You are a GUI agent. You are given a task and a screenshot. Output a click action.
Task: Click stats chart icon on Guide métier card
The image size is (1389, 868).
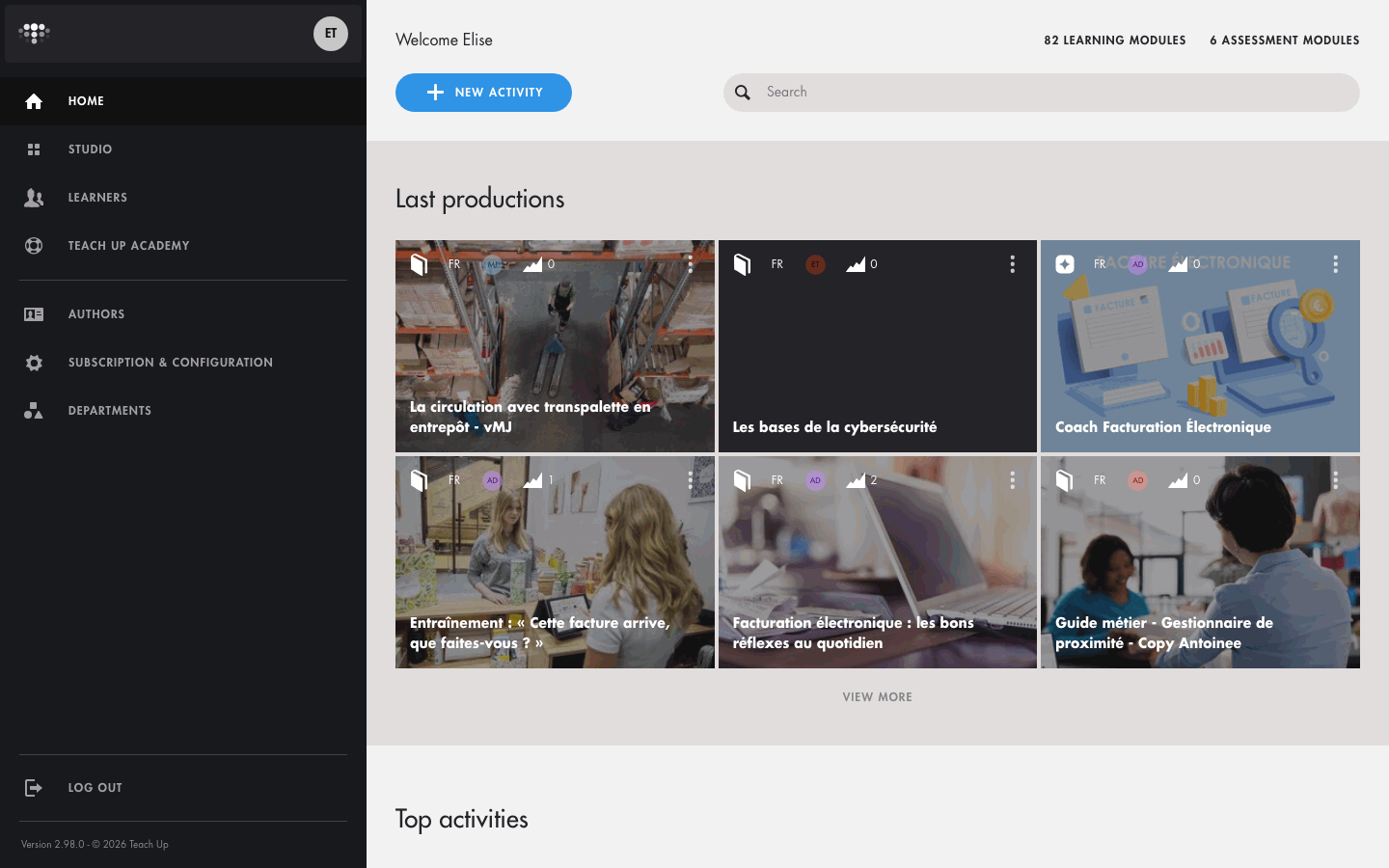tap(1178, 480)
